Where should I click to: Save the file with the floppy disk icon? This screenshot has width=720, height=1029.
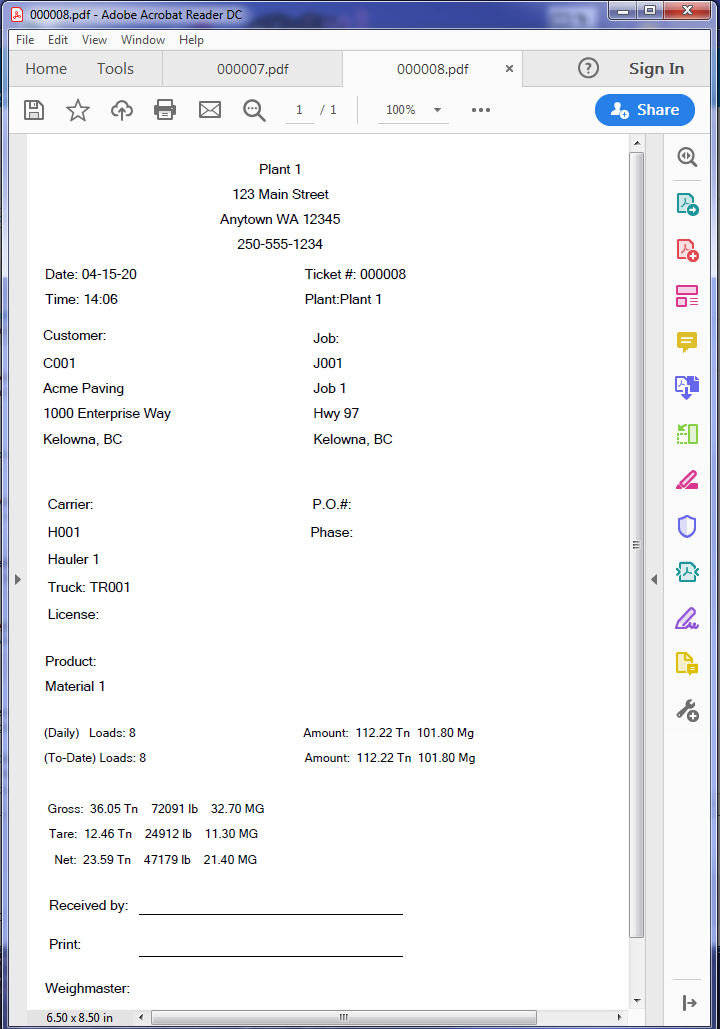(34, 110)
